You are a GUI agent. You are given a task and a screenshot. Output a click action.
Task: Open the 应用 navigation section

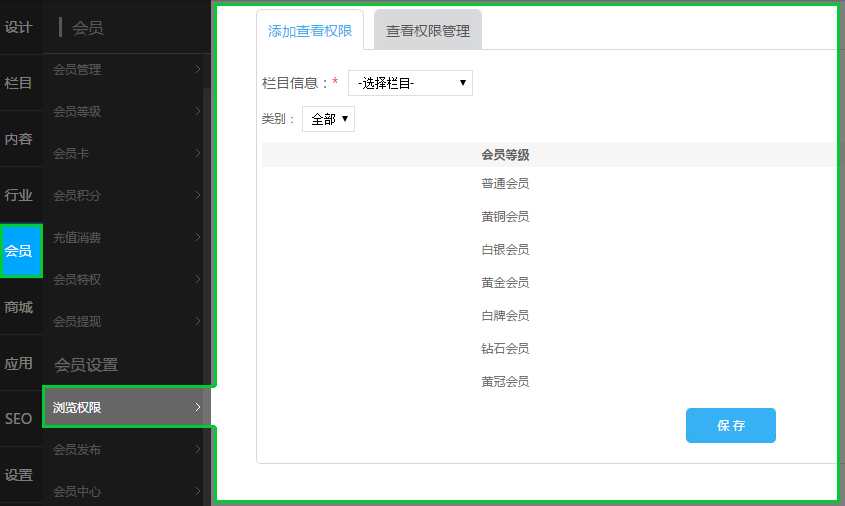(x=19, y=363)
